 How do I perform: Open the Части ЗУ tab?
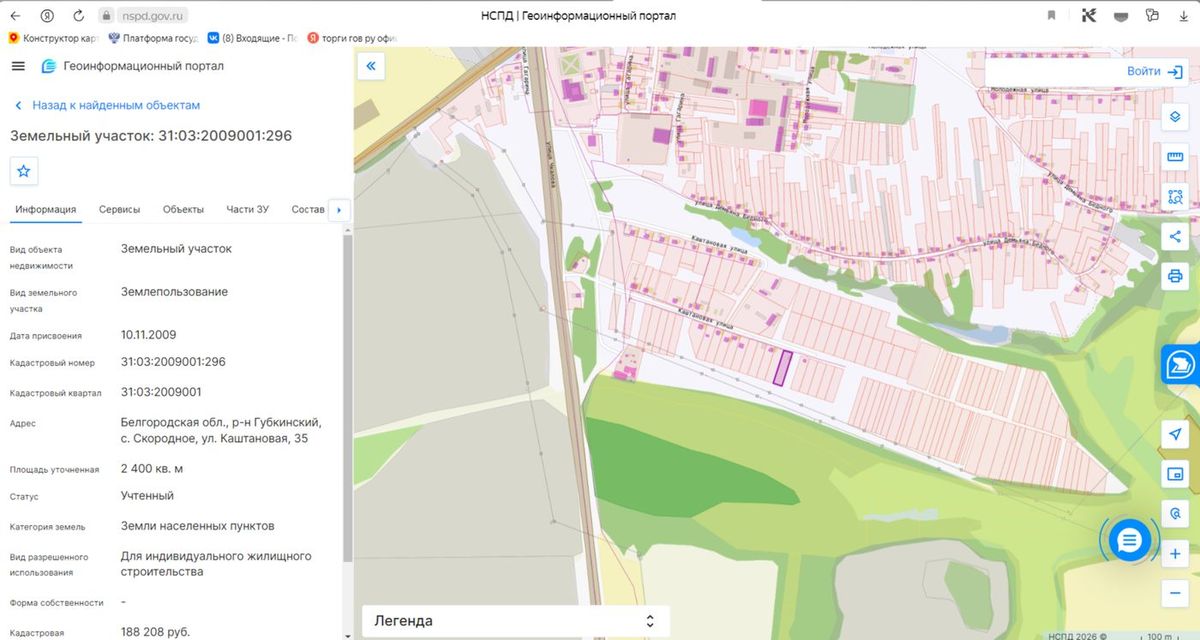click(248, 209)
